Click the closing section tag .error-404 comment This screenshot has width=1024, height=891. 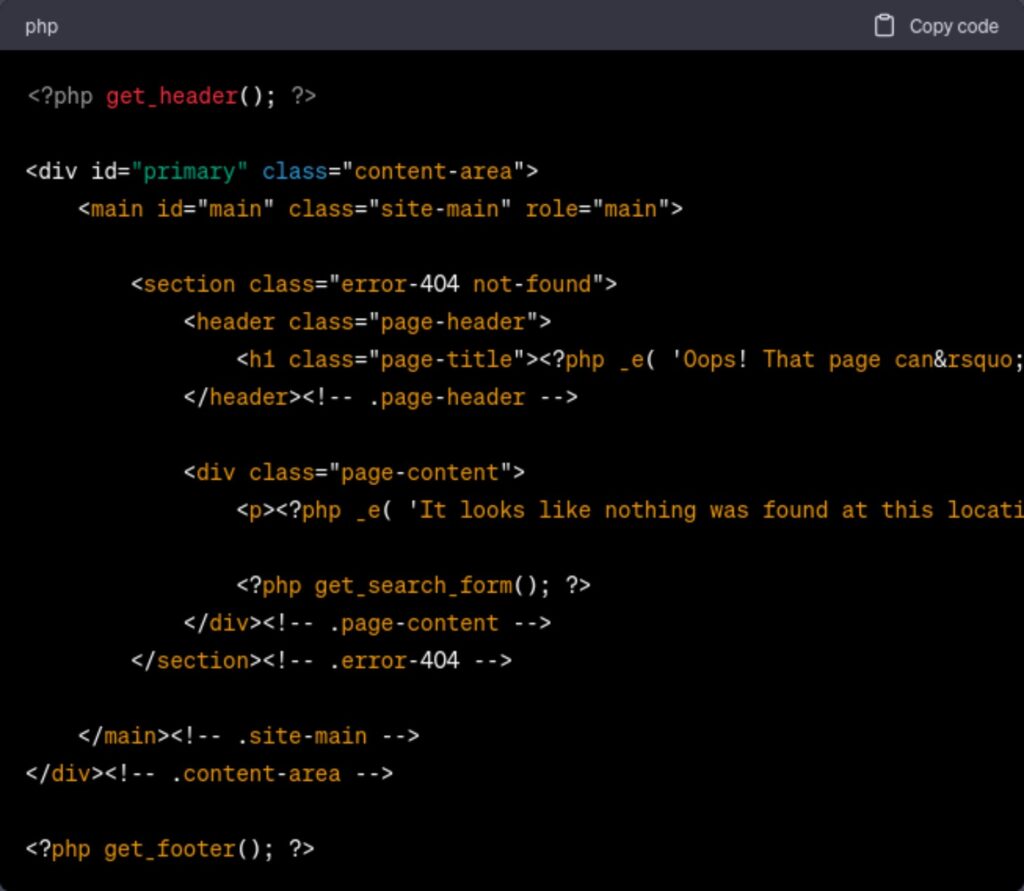tap(401, 660)
